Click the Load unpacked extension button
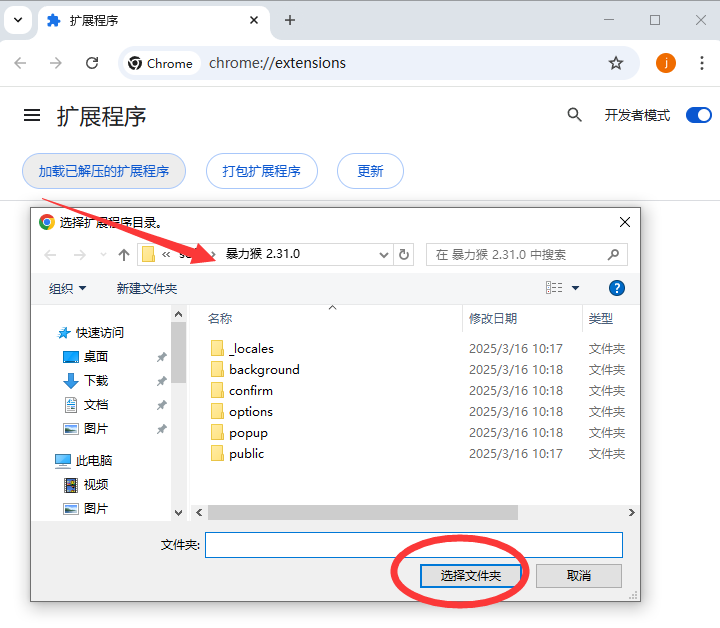Screen dimensions: 720x628 click(104, 171)
